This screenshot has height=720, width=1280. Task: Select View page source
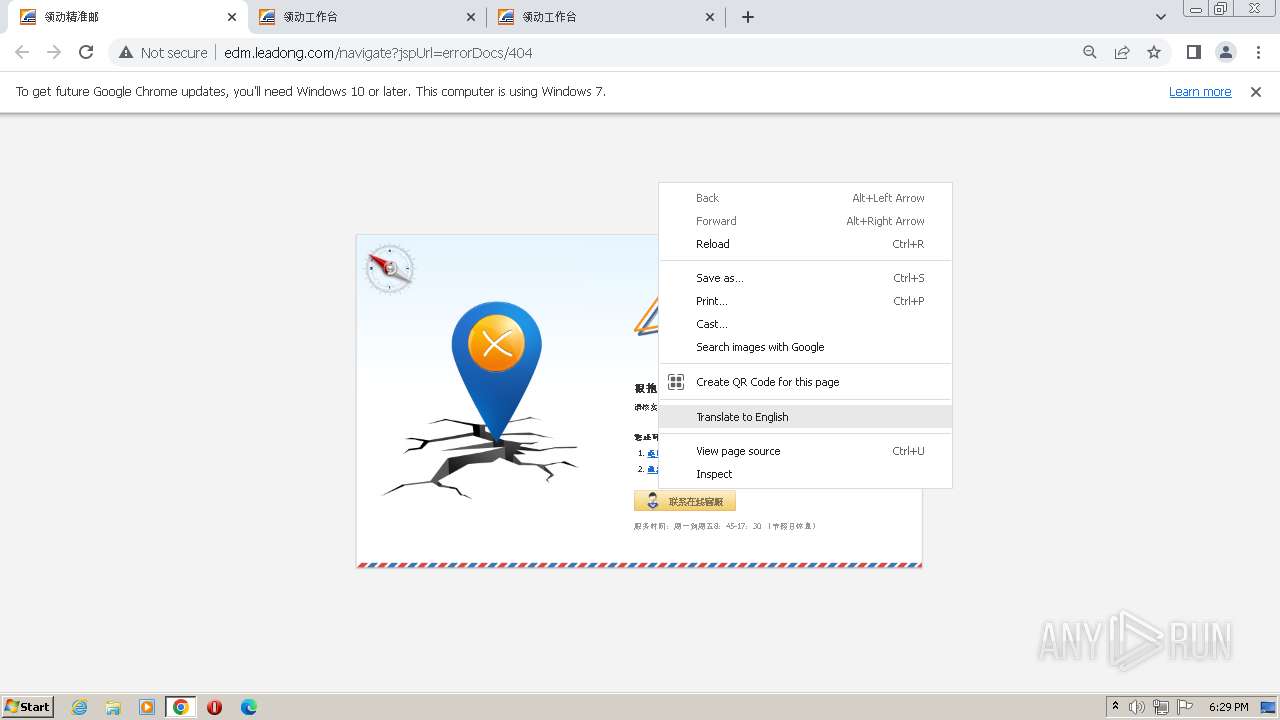pyautogui.click(x=805, y=451)
